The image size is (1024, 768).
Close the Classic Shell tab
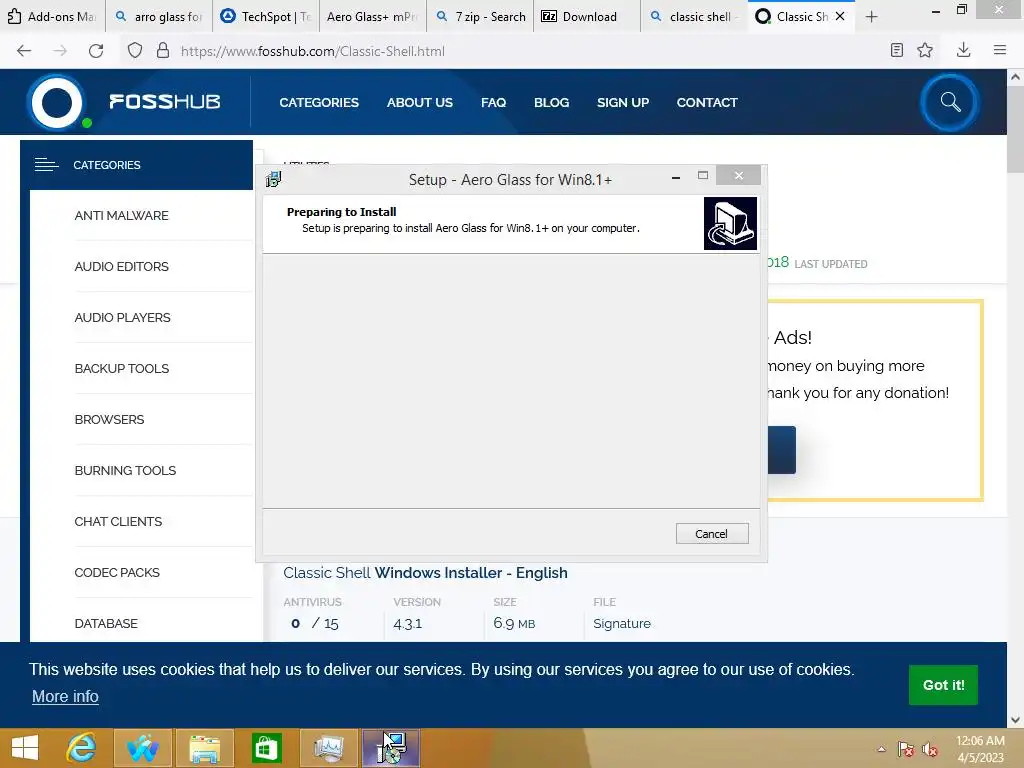click(840, 16)
